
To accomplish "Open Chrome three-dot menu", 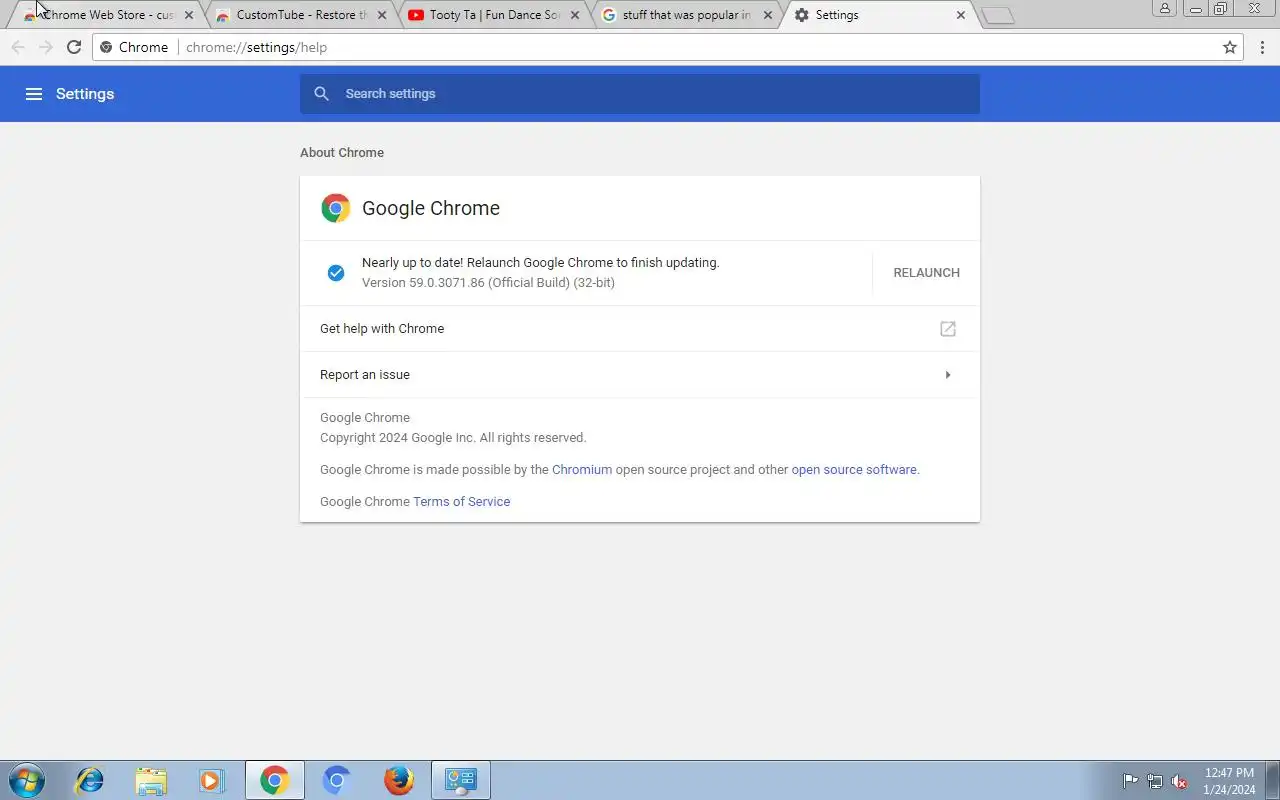I will 1262,47.
